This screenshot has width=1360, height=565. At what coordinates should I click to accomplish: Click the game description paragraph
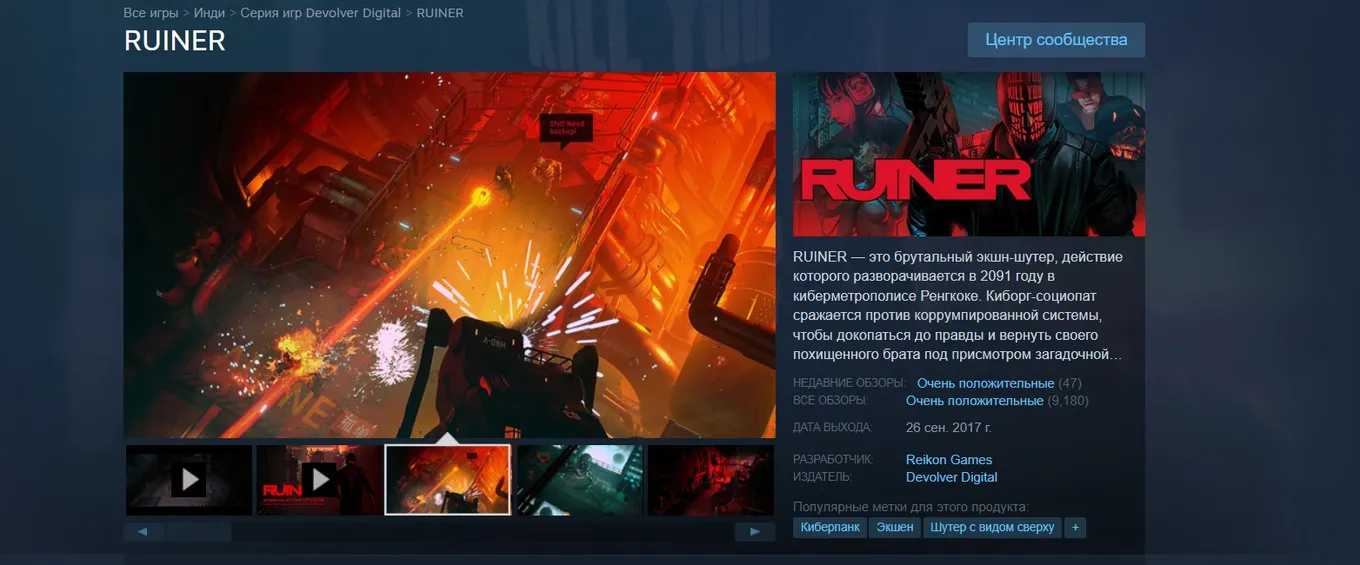(959, 306)
